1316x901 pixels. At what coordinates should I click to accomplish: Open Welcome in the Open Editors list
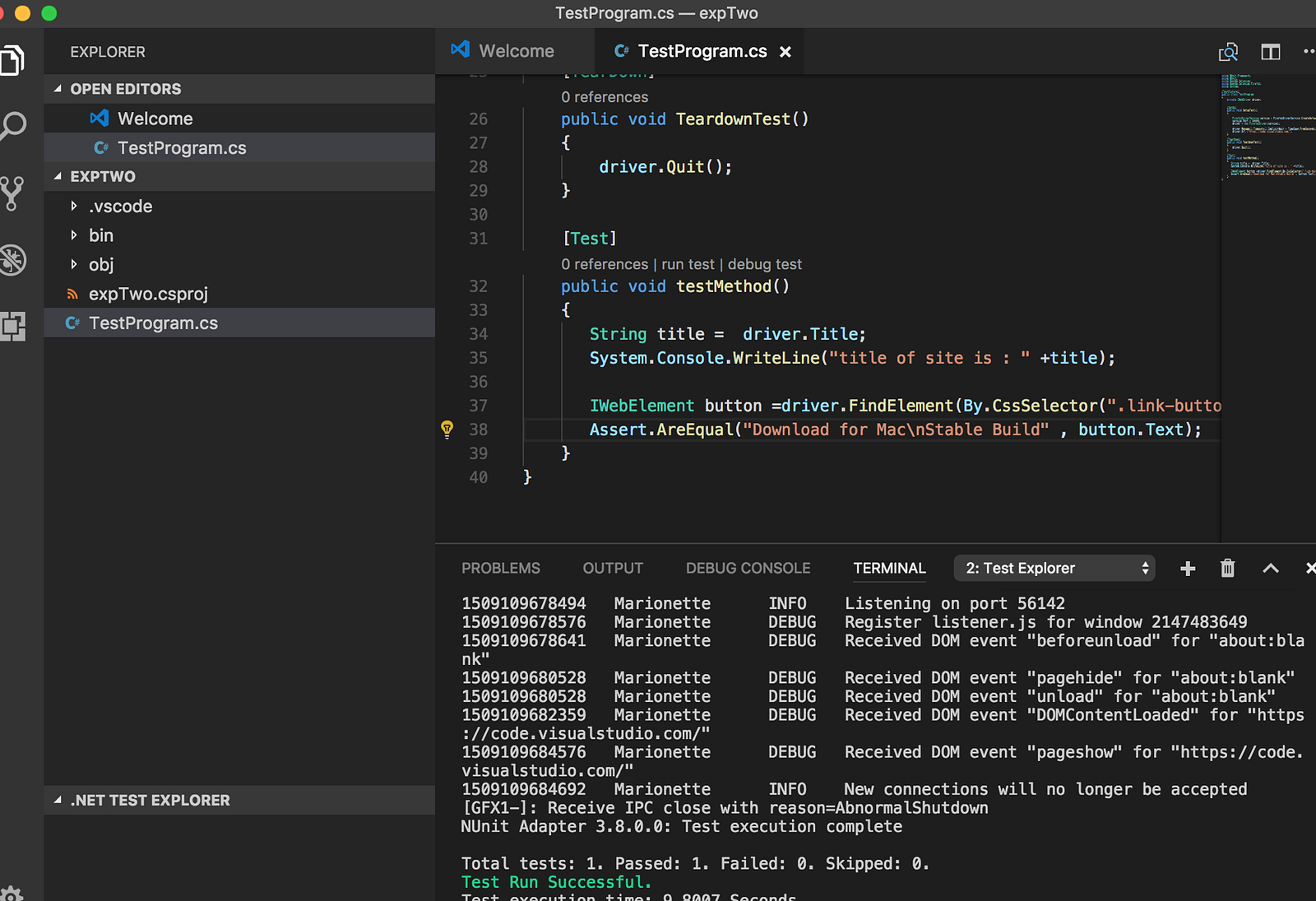(239, 118)
